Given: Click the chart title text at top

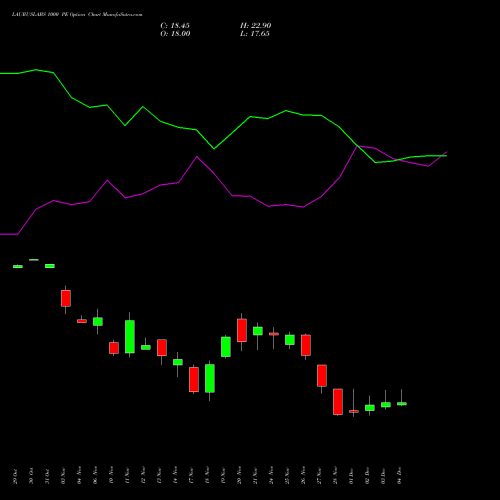Looking at the screenshot, I should pos(77,15).
